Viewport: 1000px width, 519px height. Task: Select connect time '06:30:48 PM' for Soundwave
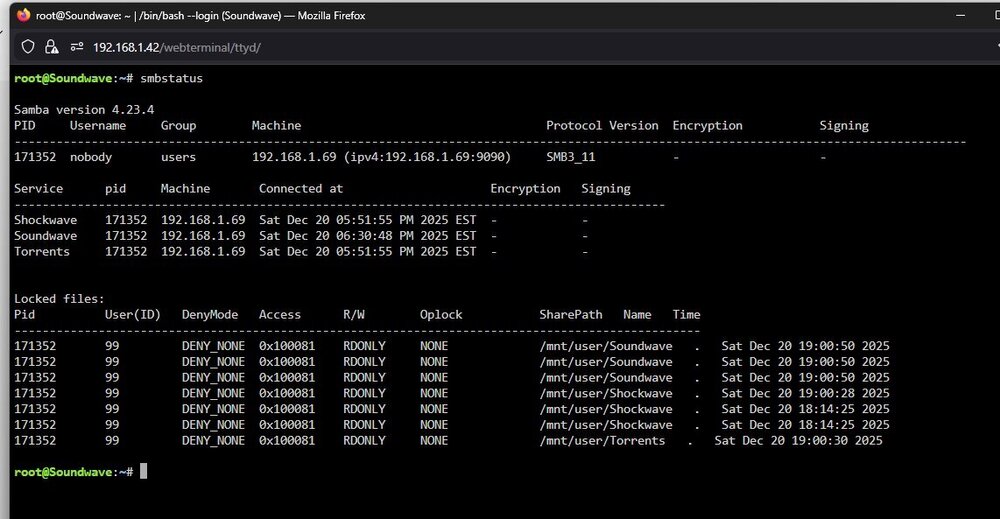pos(374,236)
